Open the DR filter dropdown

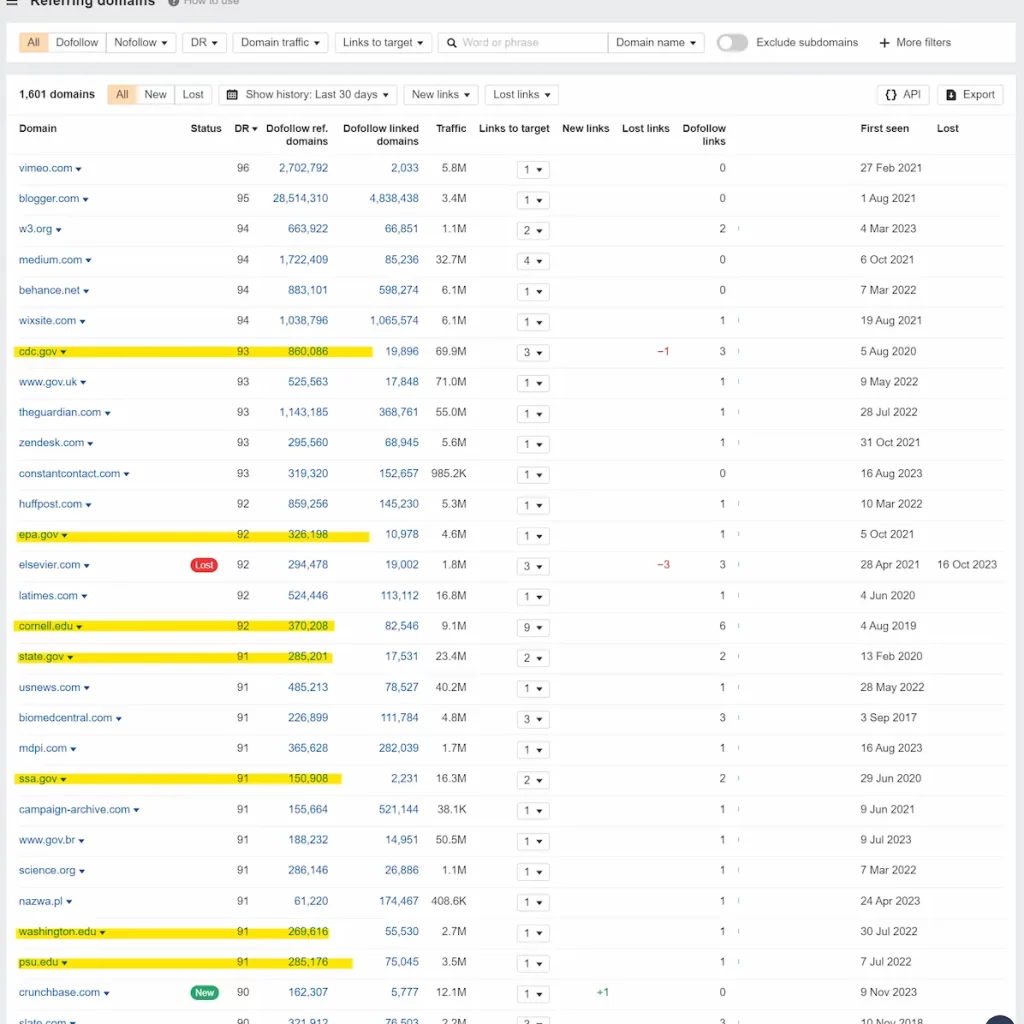pyautogui.click(x=204, y=42)
